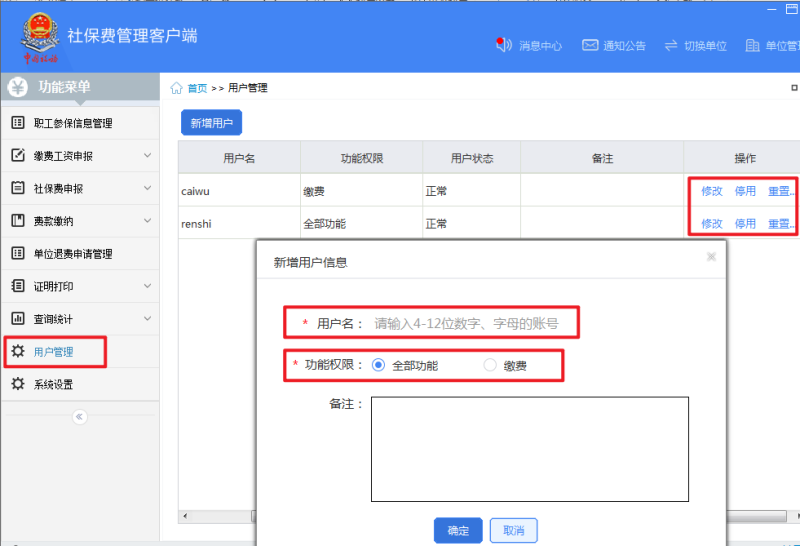Expand the 社保费申报 menu chevron
The width and height of the screenshot is (800, 546).
(147, 188)
